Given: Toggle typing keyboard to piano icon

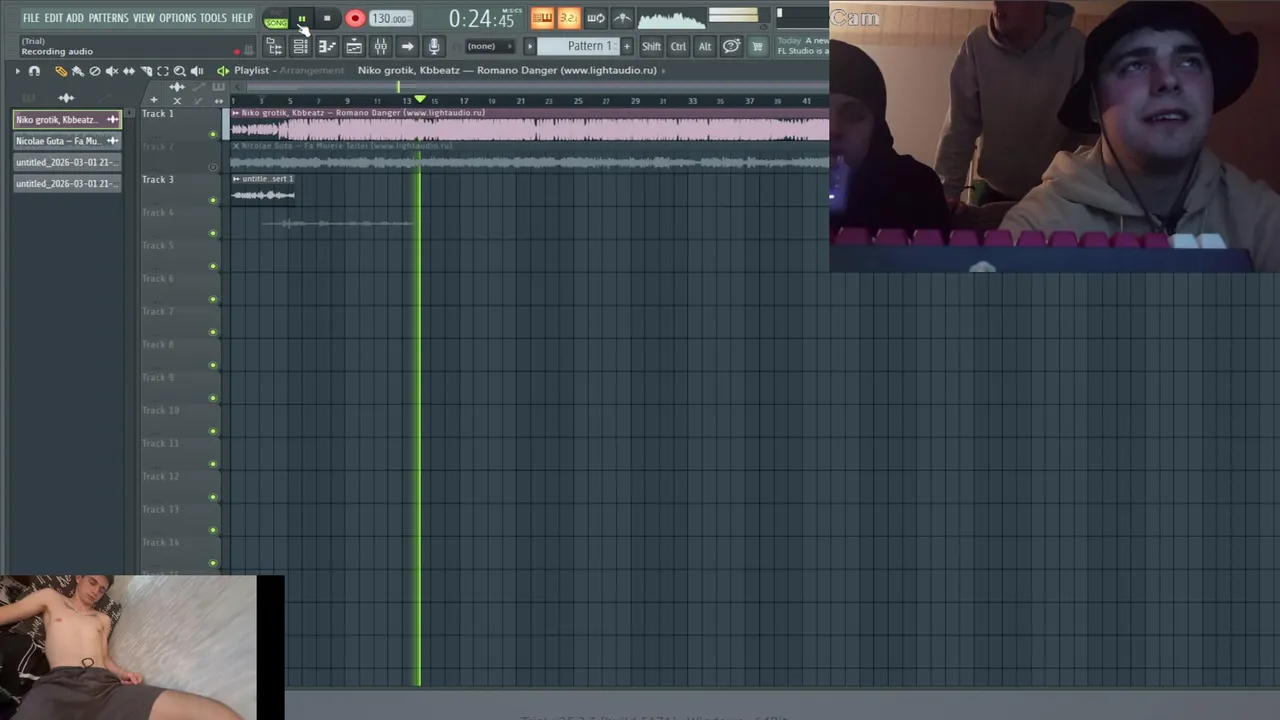Looking at the screenshot, I should point(542,18).
